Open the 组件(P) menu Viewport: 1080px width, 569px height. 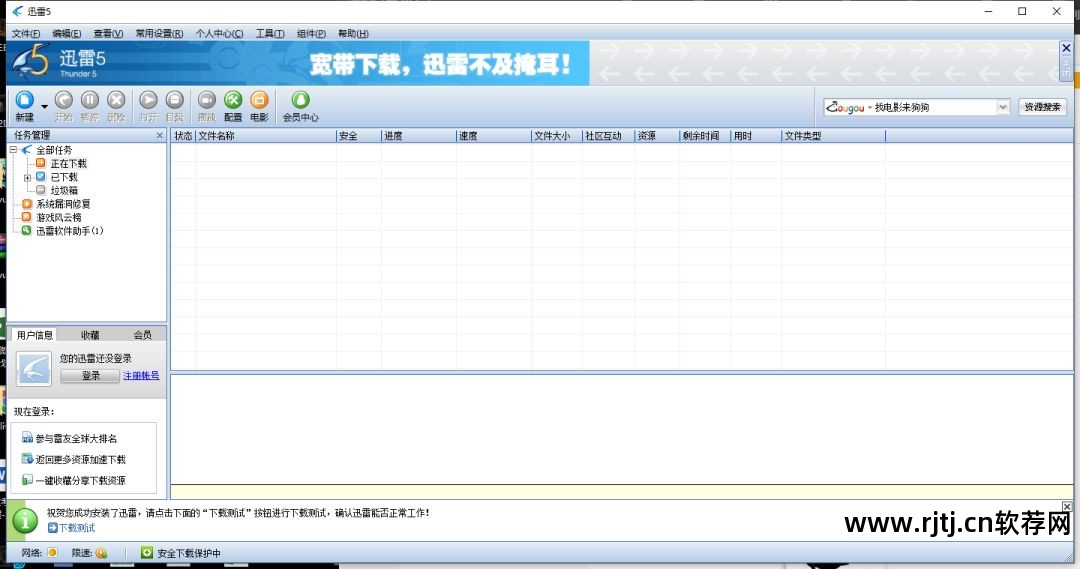coord(311,33)
